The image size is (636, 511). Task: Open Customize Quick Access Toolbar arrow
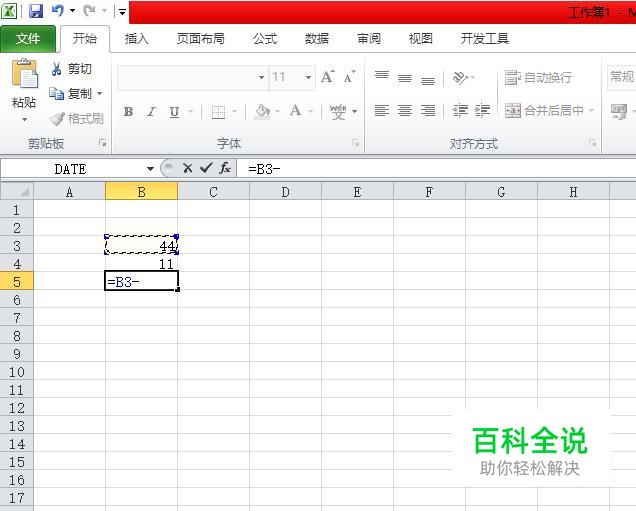[x=122, y=12]
